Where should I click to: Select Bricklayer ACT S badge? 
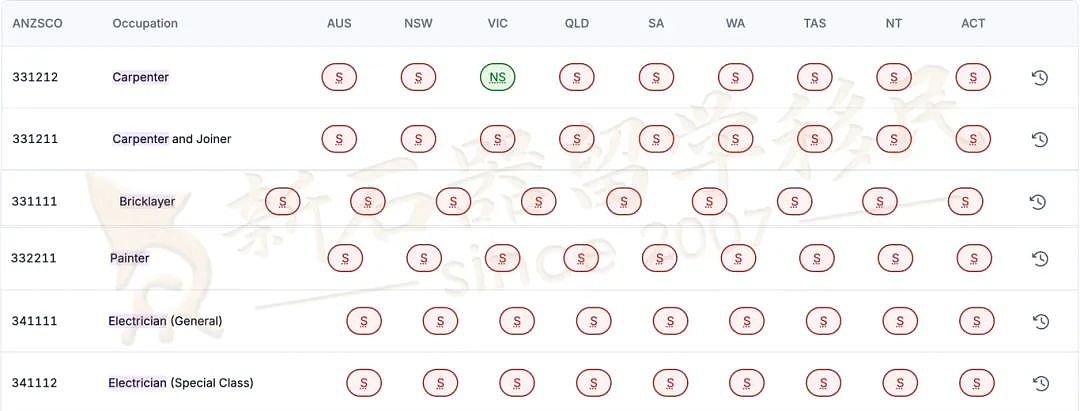(x=965, y=202)
